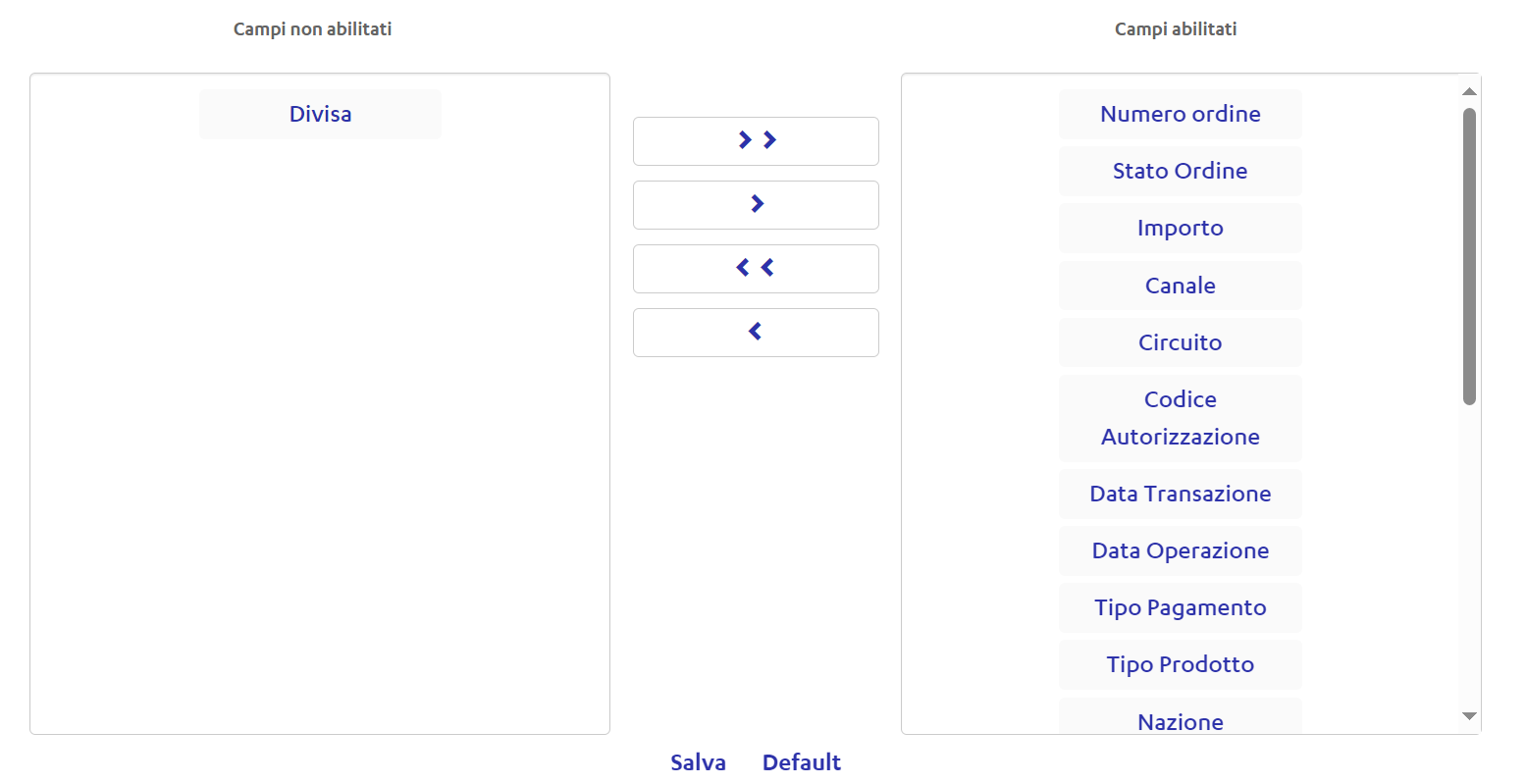The height and width of the screenshot is (784, 1526).
Task: Select the Numero ordine field
Action: click(1180, 114)
